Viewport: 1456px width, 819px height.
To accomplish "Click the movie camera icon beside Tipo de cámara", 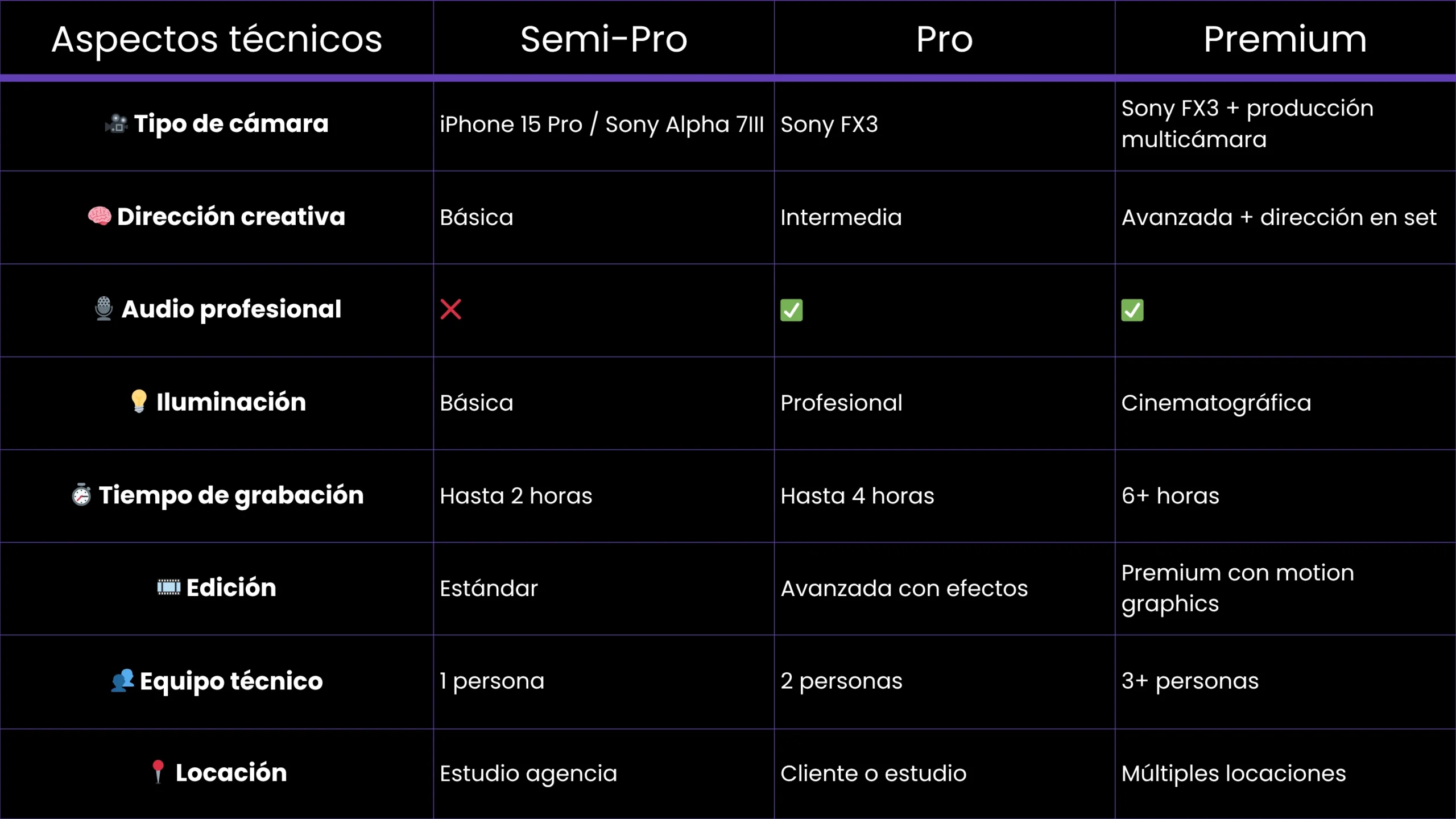I will click(x=117, y=123).
